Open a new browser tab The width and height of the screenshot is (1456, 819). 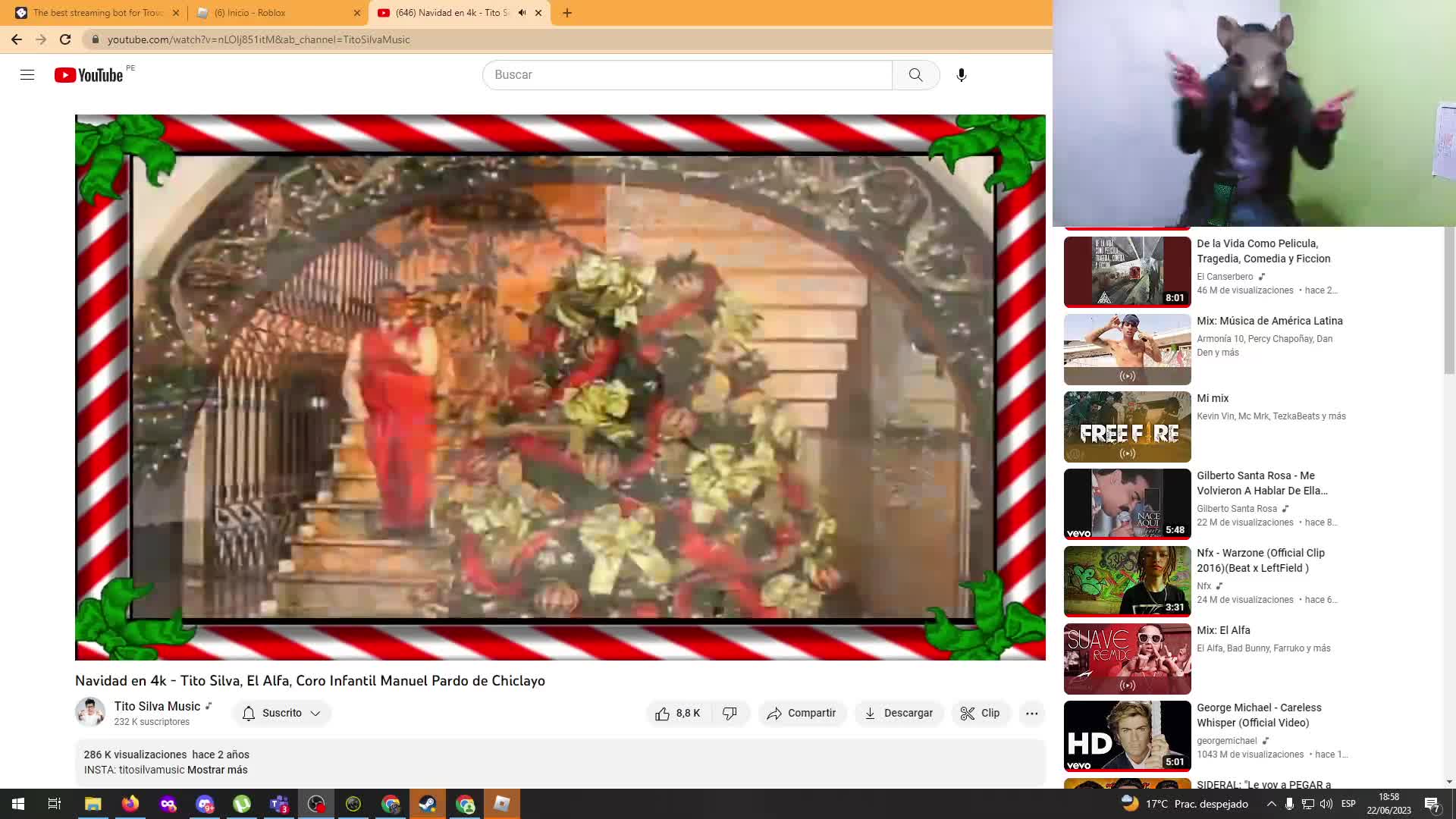567,13
